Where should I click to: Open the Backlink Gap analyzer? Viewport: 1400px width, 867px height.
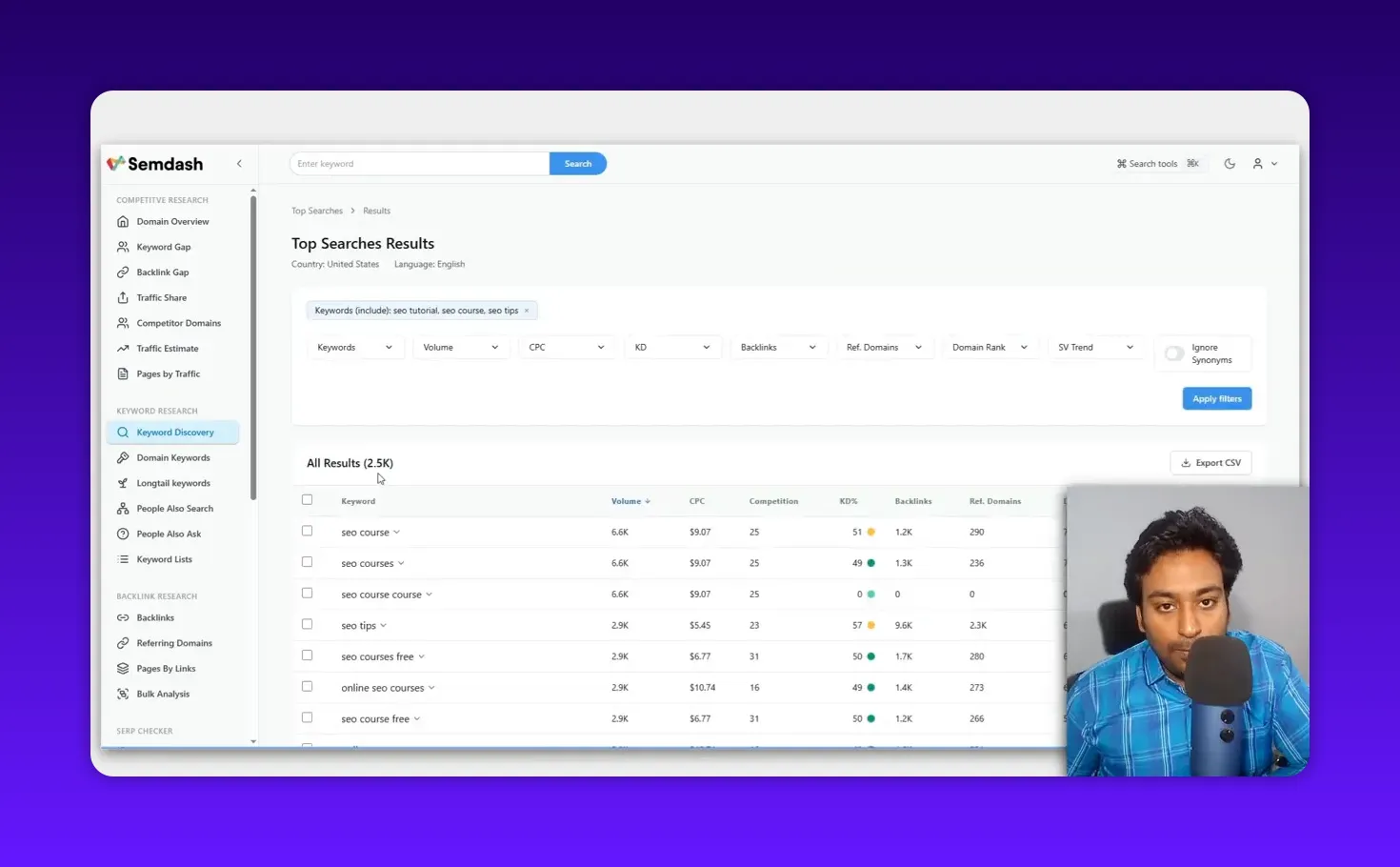click(162, 272)
